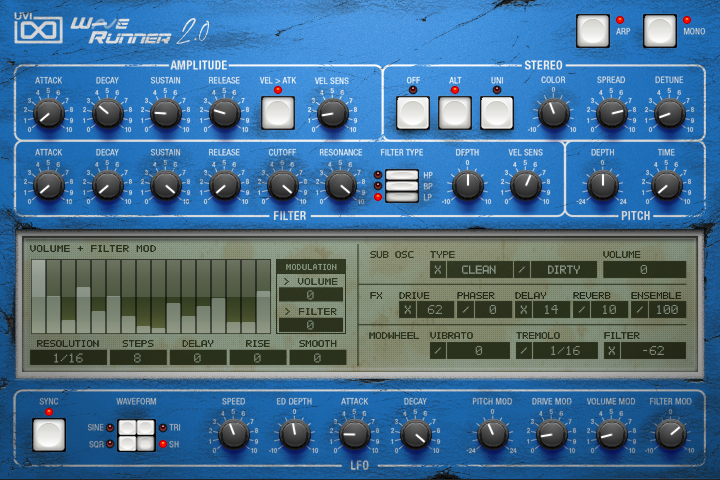Click the SMOOTH value field

click(x=318, y=358)
